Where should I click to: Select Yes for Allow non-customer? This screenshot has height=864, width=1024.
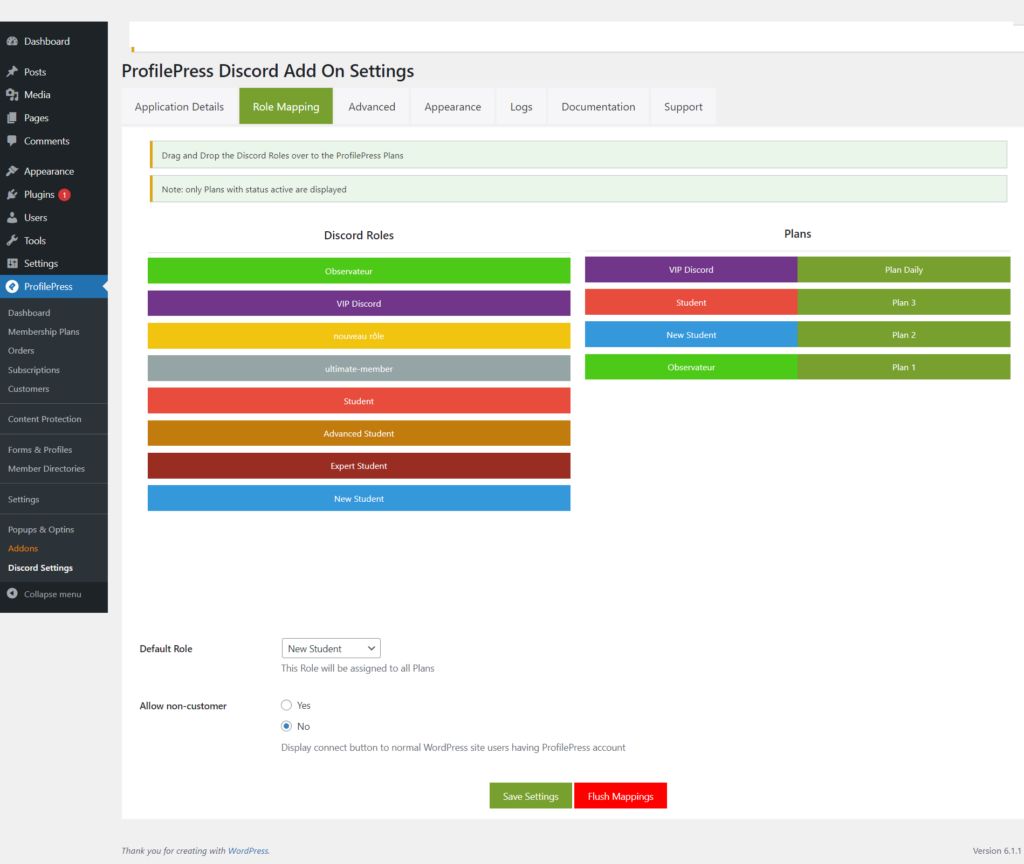tap(286, 705)
